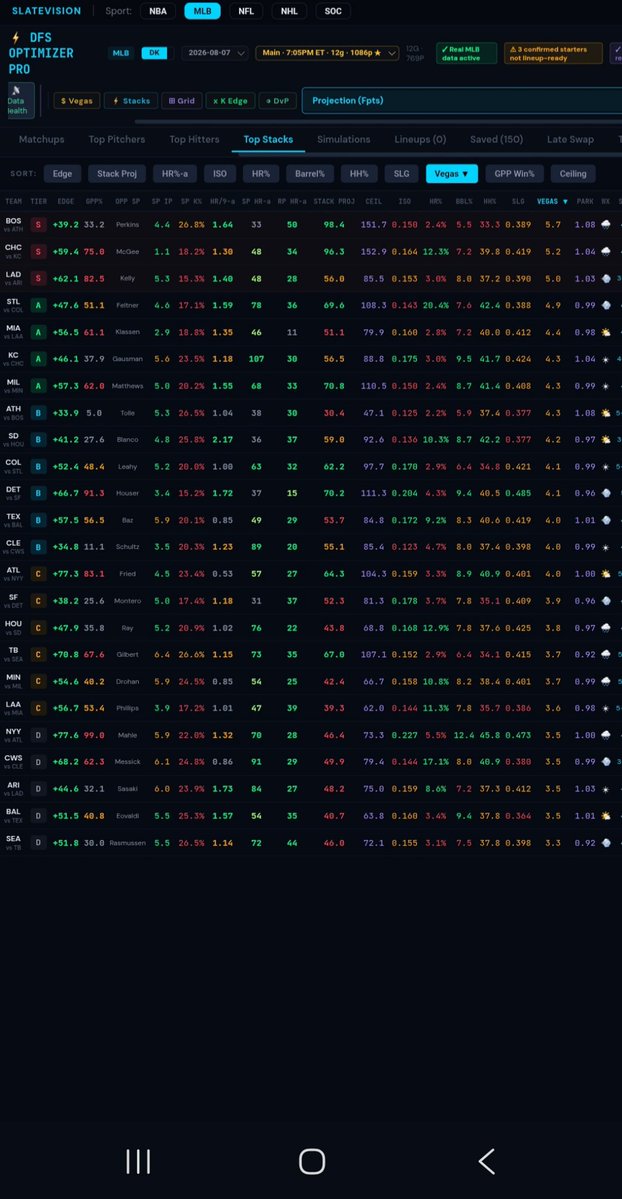Viewport: 622px width, 1199px height.
Task: Toggle the MLB site selector chip
Action: pyautogui.click(x=121, y=53)
